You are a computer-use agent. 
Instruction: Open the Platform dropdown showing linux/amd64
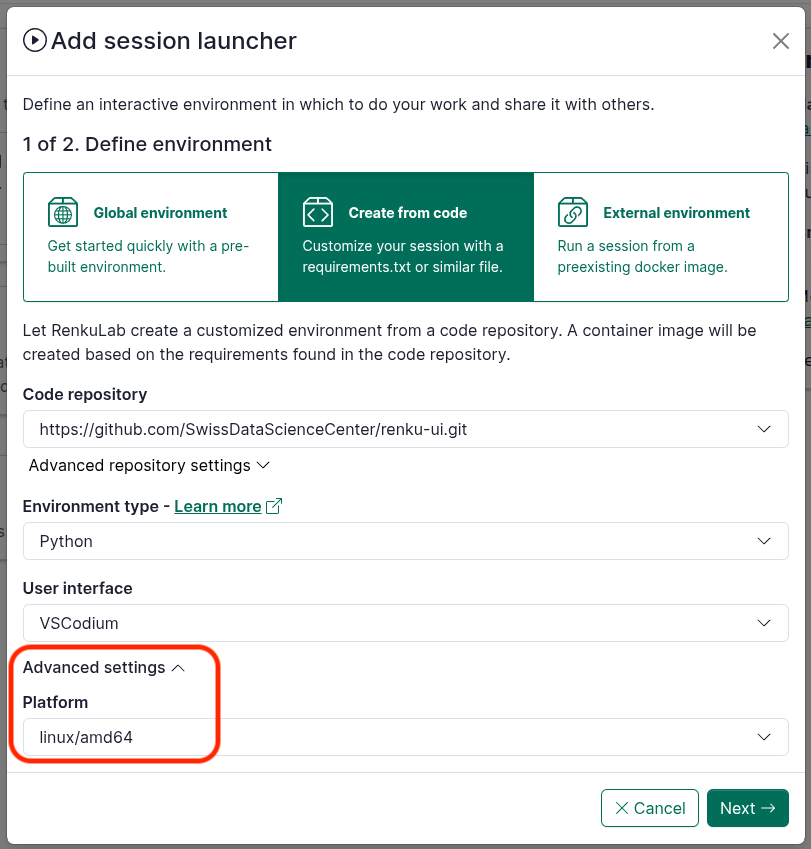pyautogui.click(x=405, y=737)
